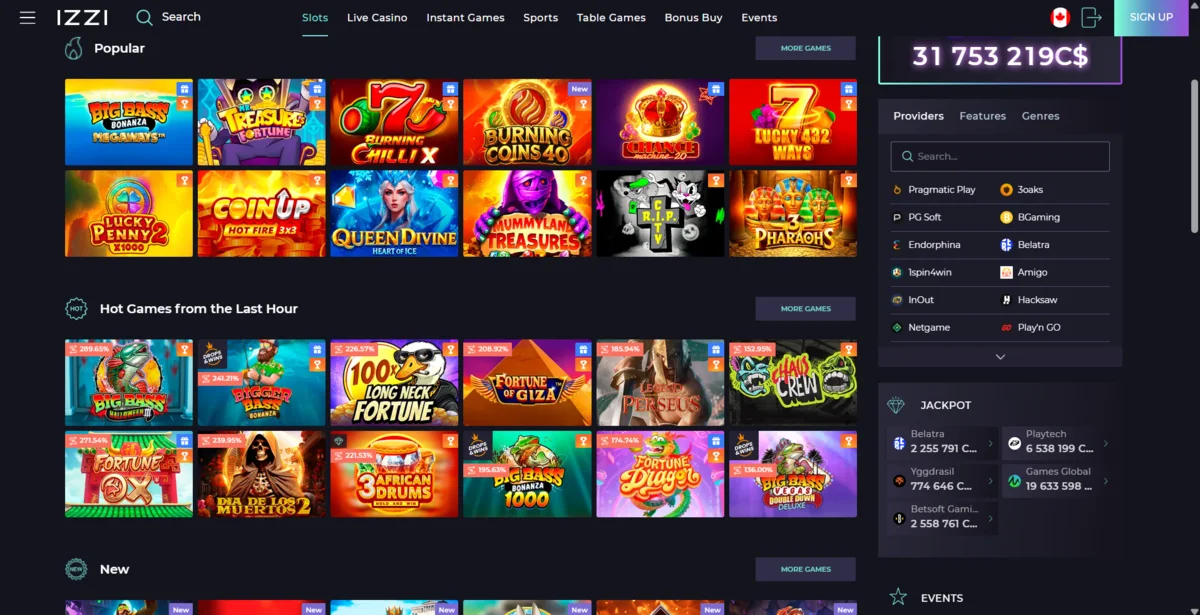Expand the Belatra jackpot arrow
The image size is (1200, 615).
990,443
